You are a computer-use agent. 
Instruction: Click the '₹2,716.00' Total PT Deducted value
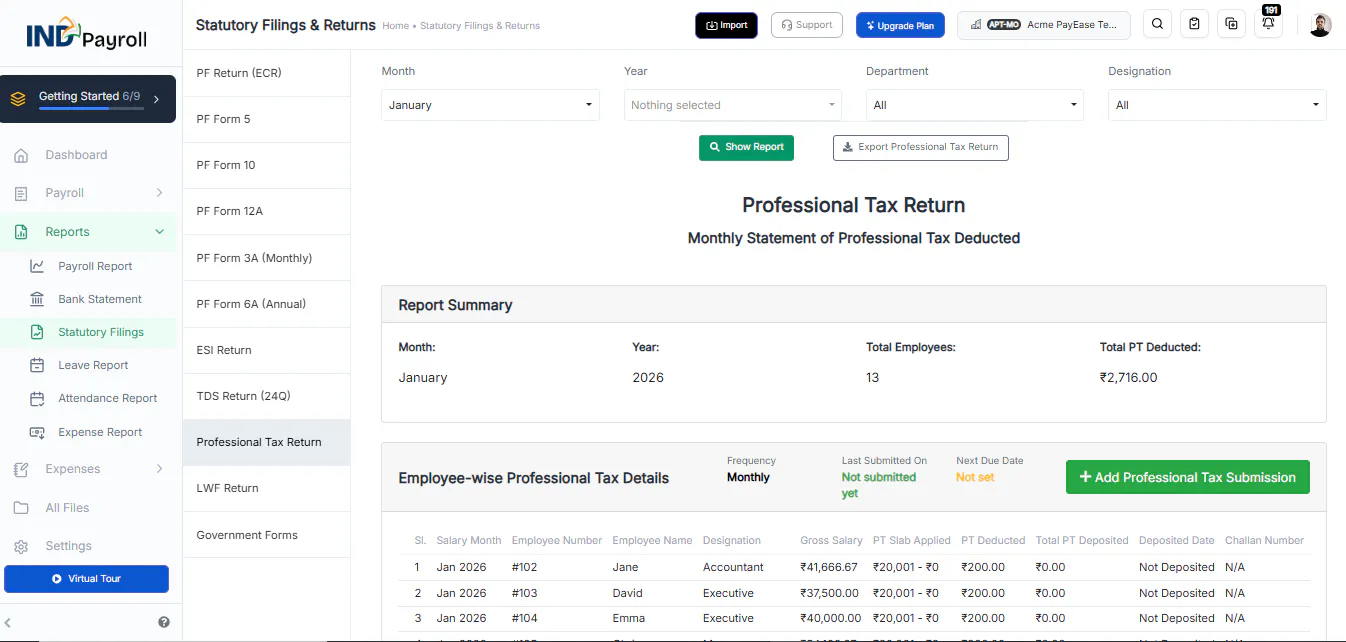tap(1128, 378)
